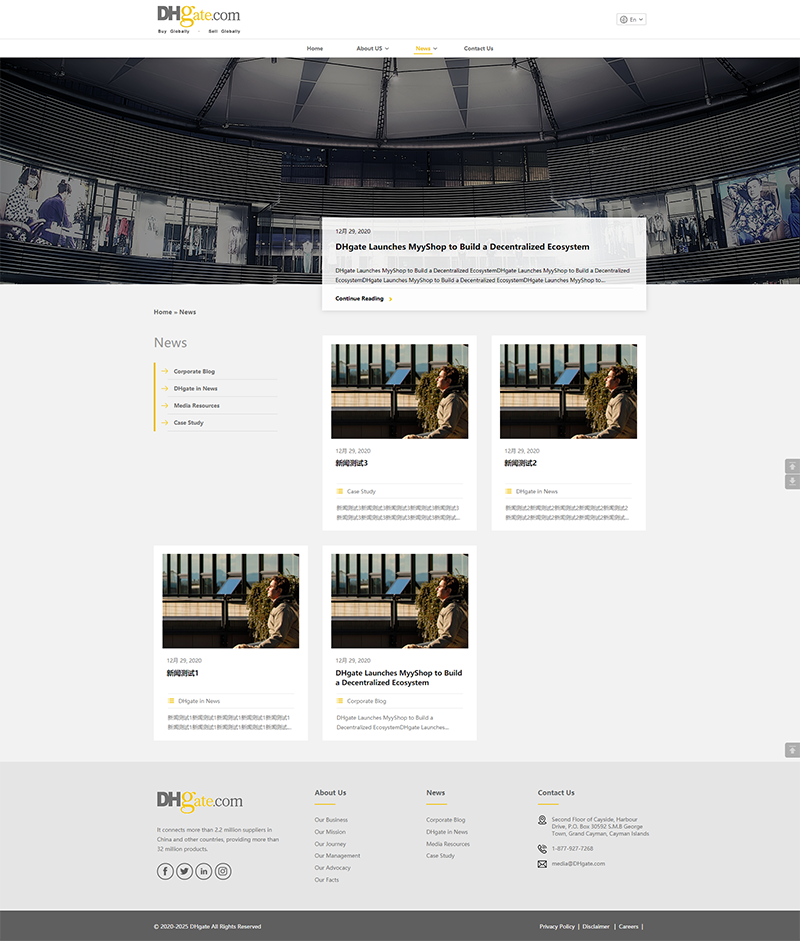
Task: Click the list icon on the 新闻测试3 card
Action: pyautogui.click(x=340, y=492)
